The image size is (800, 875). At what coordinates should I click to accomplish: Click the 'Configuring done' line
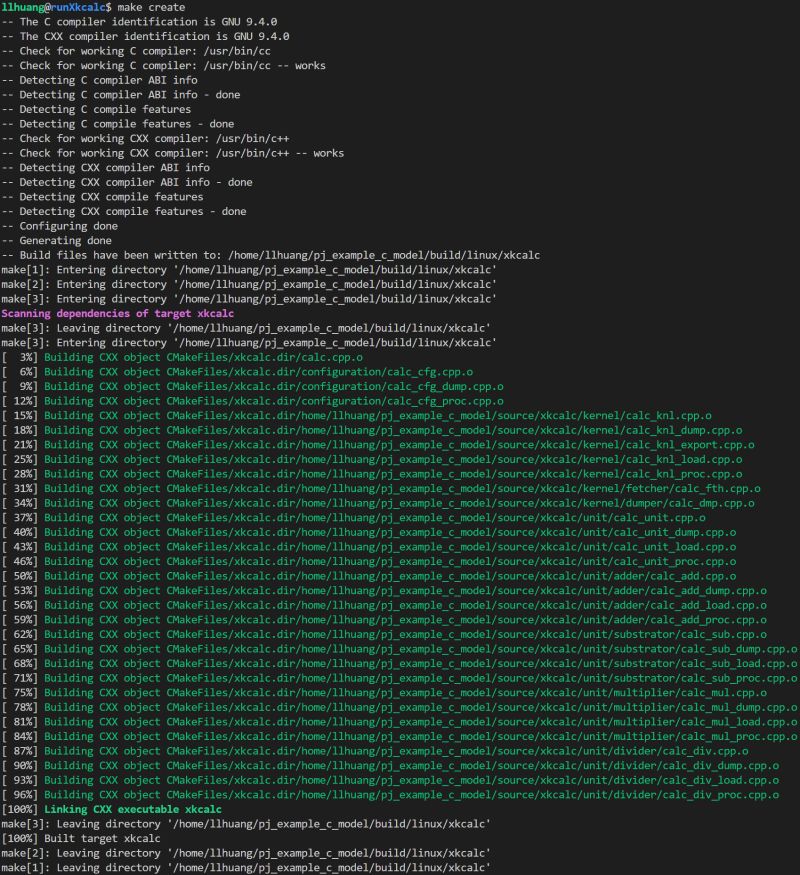pyautogui.click(x=59, y=226)
